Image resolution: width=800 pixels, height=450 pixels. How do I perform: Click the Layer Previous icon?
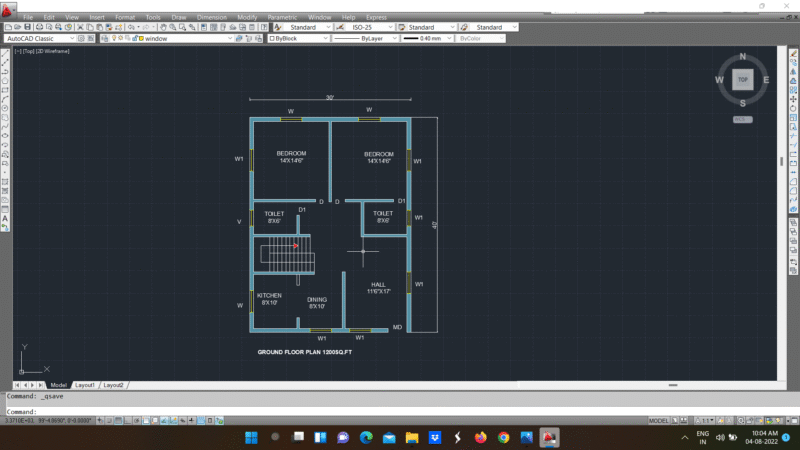pos(249,38)
